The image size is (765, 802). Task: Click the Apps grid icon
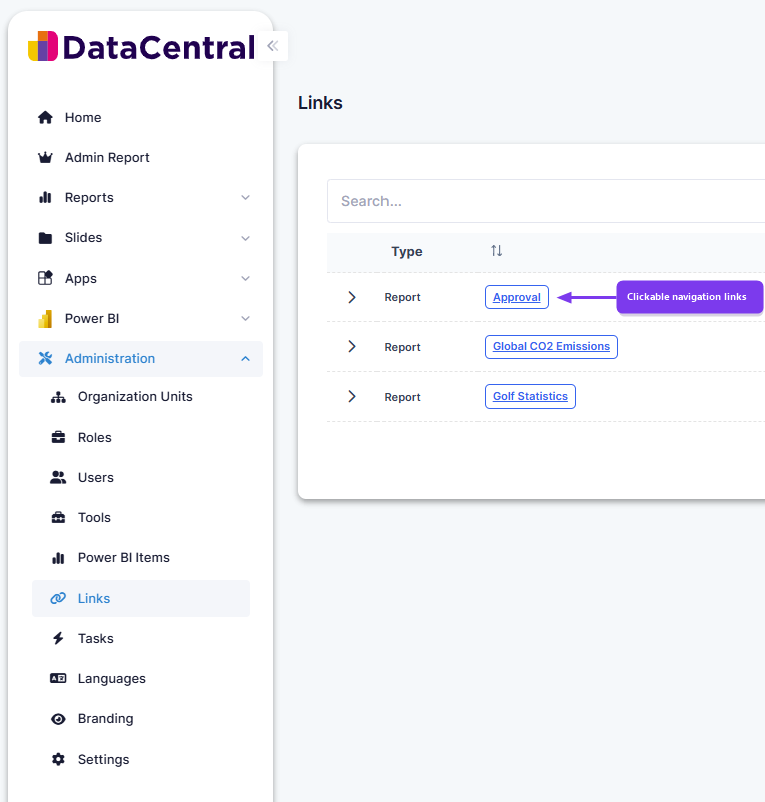(45, 278)
